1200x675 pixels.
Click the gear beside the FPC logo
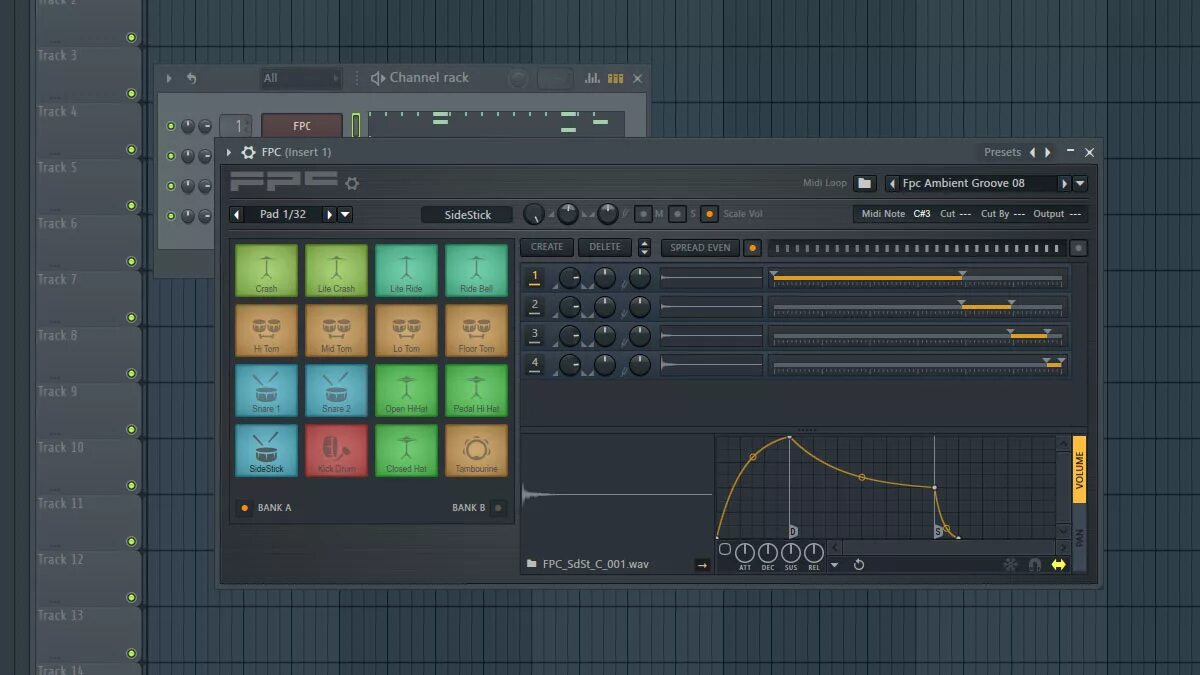(x=352, y=183)
